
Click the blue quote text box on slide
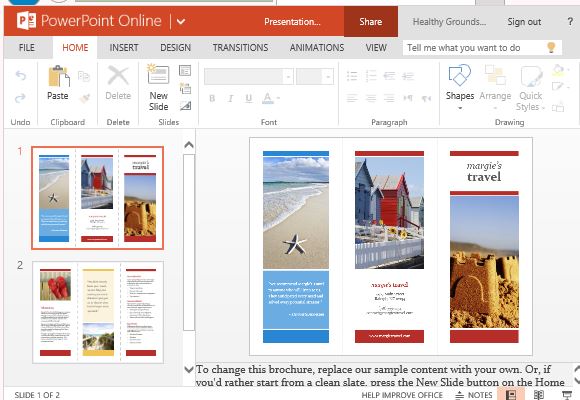(296, 300)
